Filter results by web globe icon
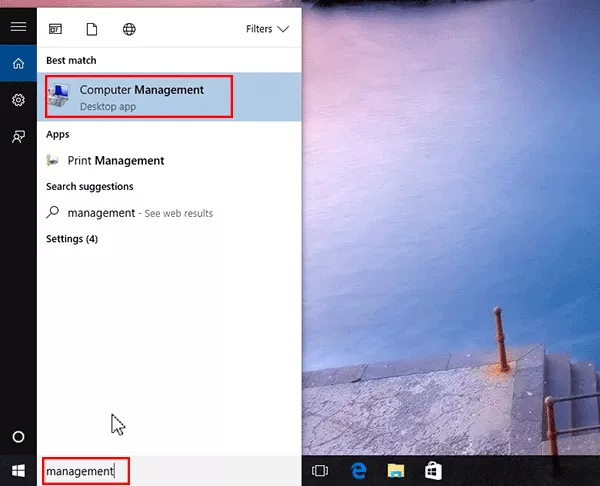 (128, 29)
